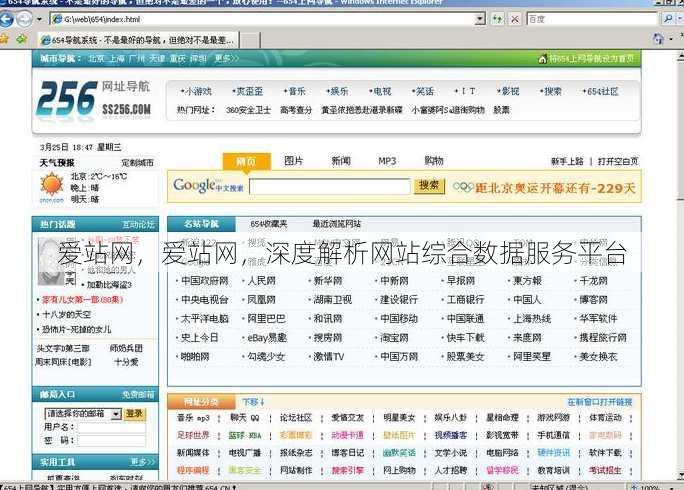Open 中国政府网 link
The image size is (684, 490).
(205, 281)
